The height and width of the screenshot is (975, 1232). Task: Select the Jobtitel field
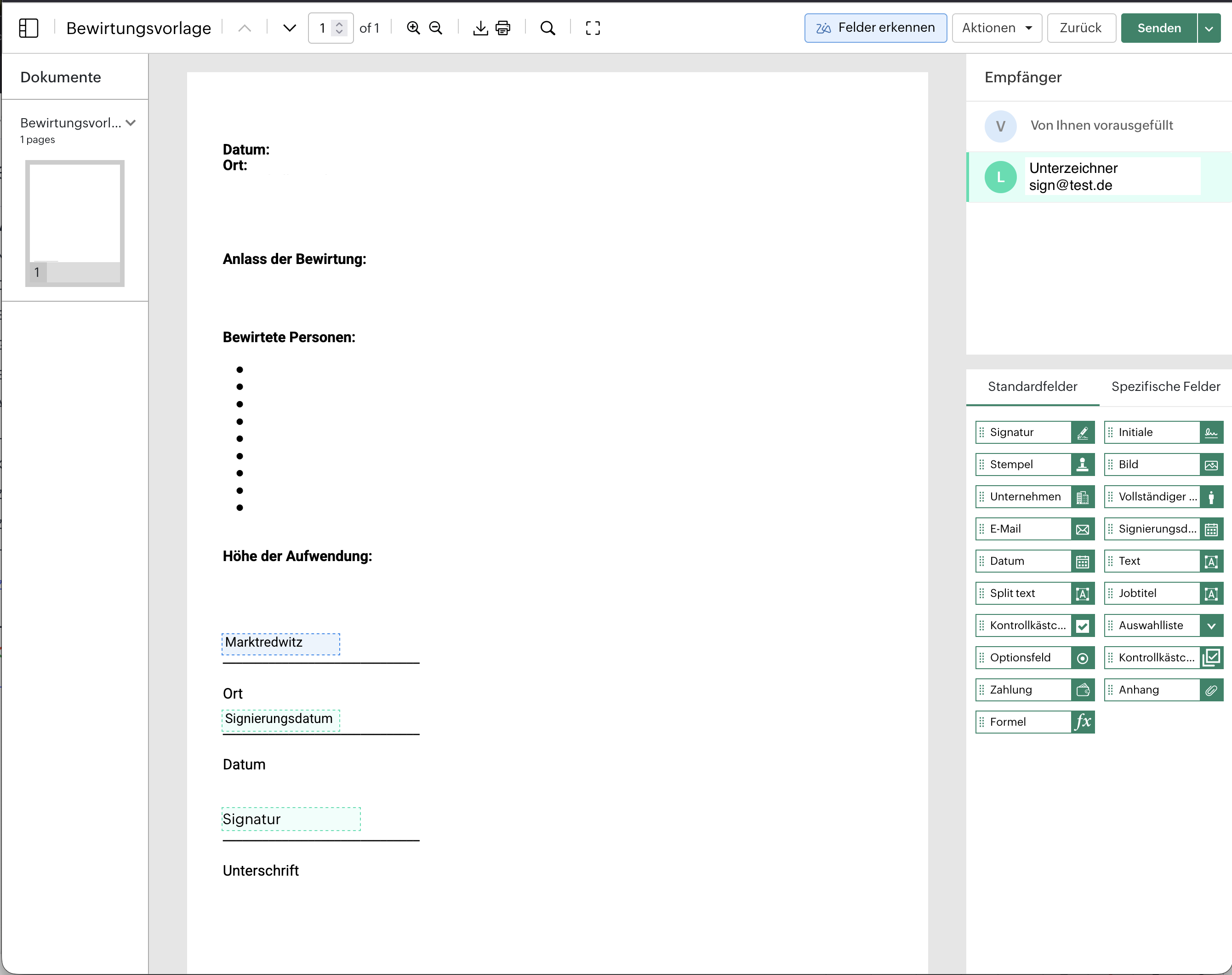1164,594
